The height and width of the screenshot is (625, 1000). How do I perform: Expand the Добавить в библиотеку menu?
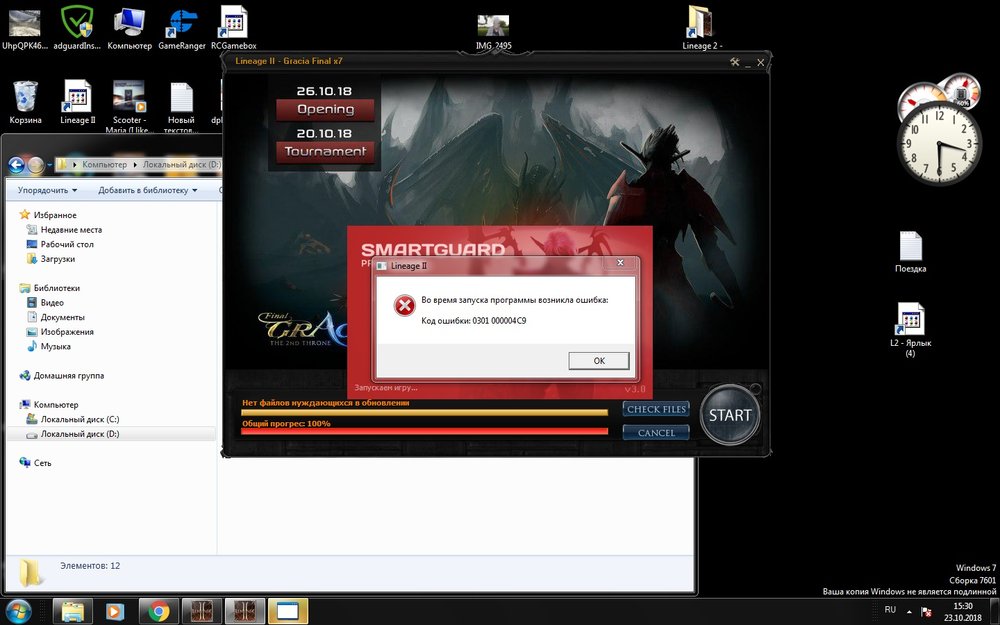coord(147,190)
